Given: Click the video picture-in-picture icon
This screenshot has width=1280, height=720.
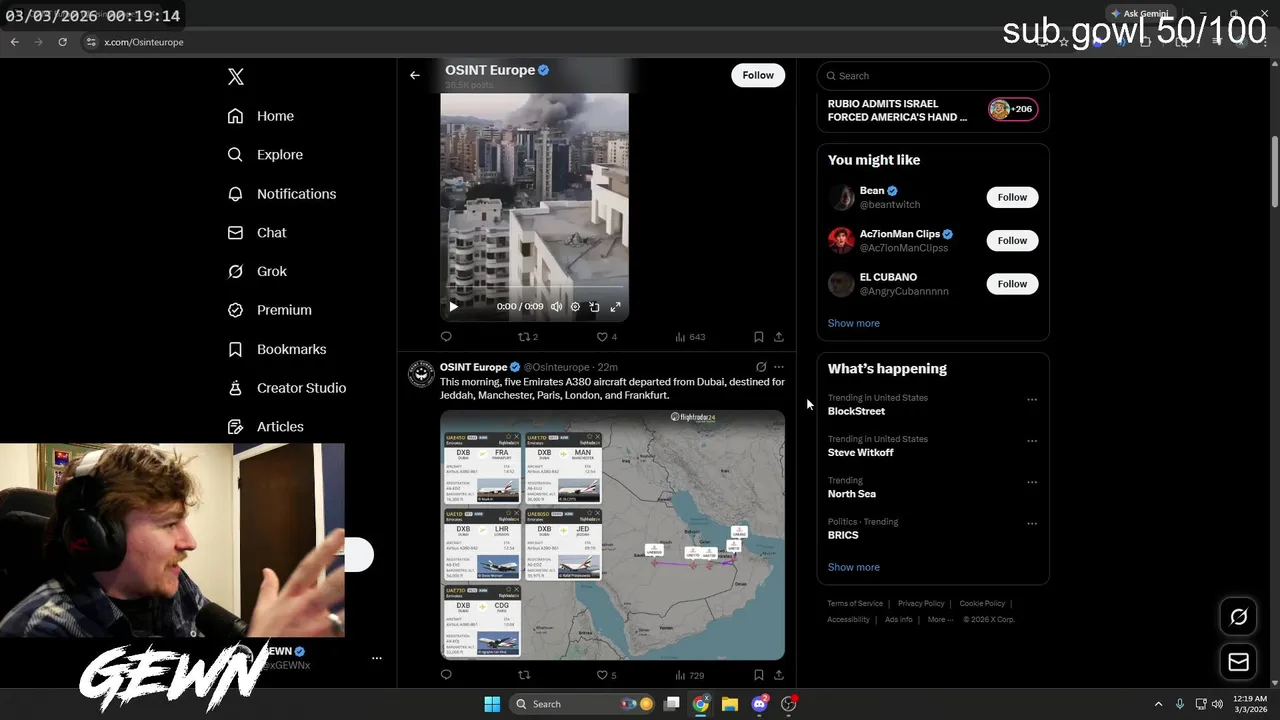Looking at the screenshot, I should point(594,307).
